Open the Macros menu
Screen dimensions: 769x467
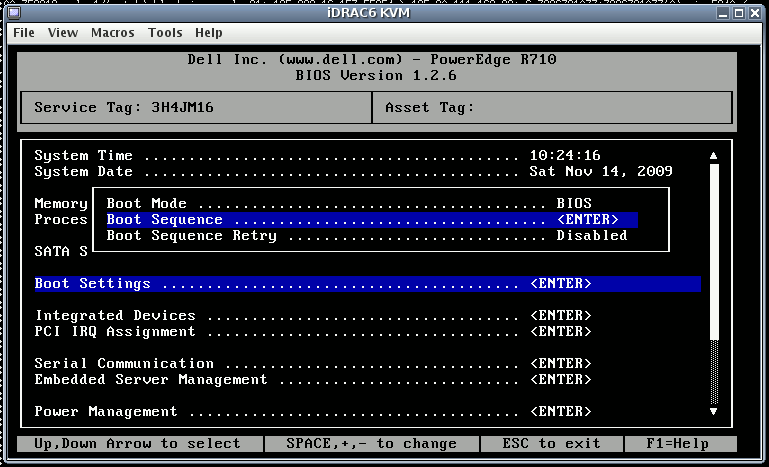113,33
